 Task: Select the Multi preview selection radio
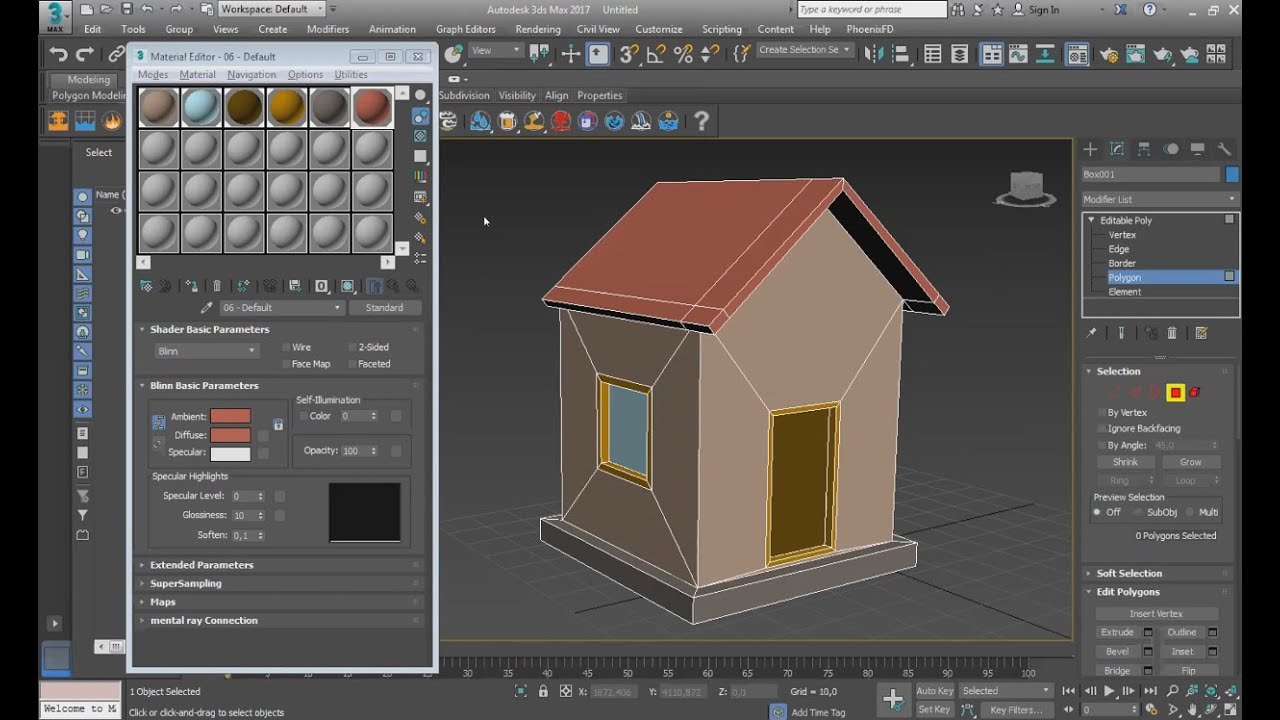(1189, 512)
